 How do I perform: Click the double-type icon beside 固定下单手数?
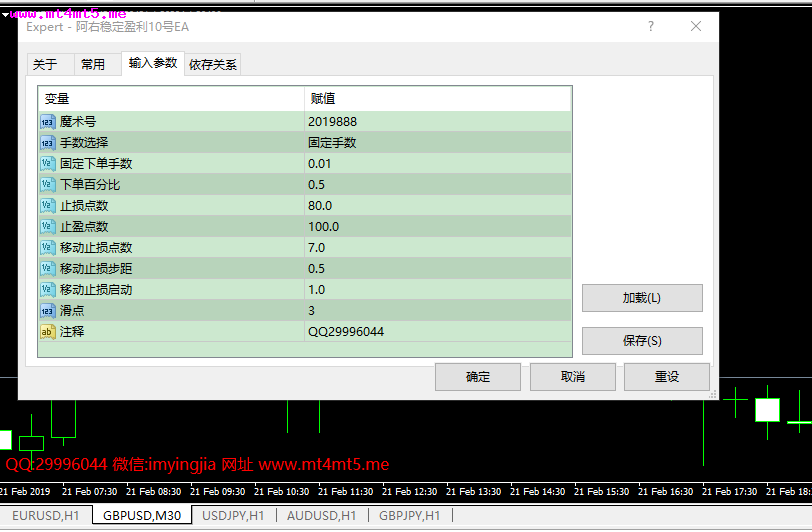[47, 164]
